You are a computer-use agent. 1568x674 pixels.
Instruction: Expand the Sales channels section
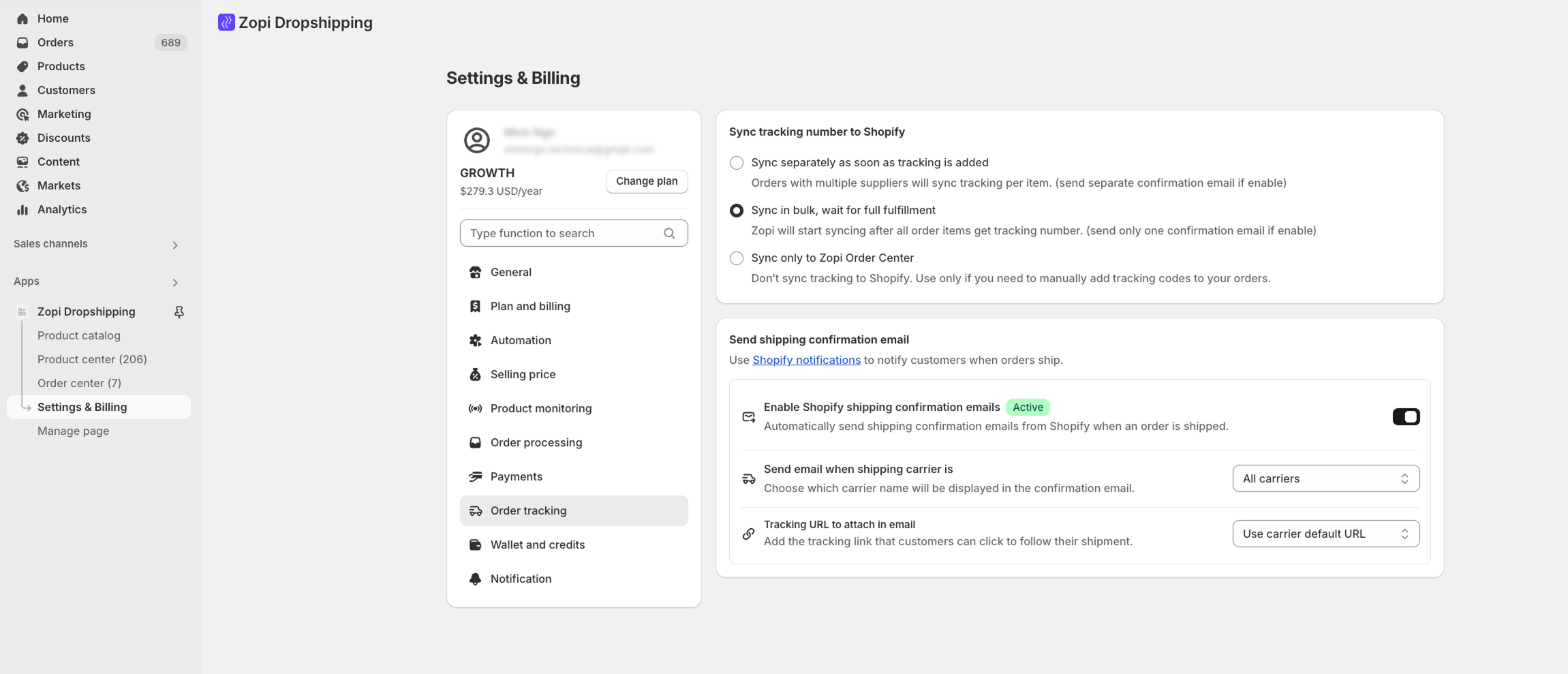(174, 245)
